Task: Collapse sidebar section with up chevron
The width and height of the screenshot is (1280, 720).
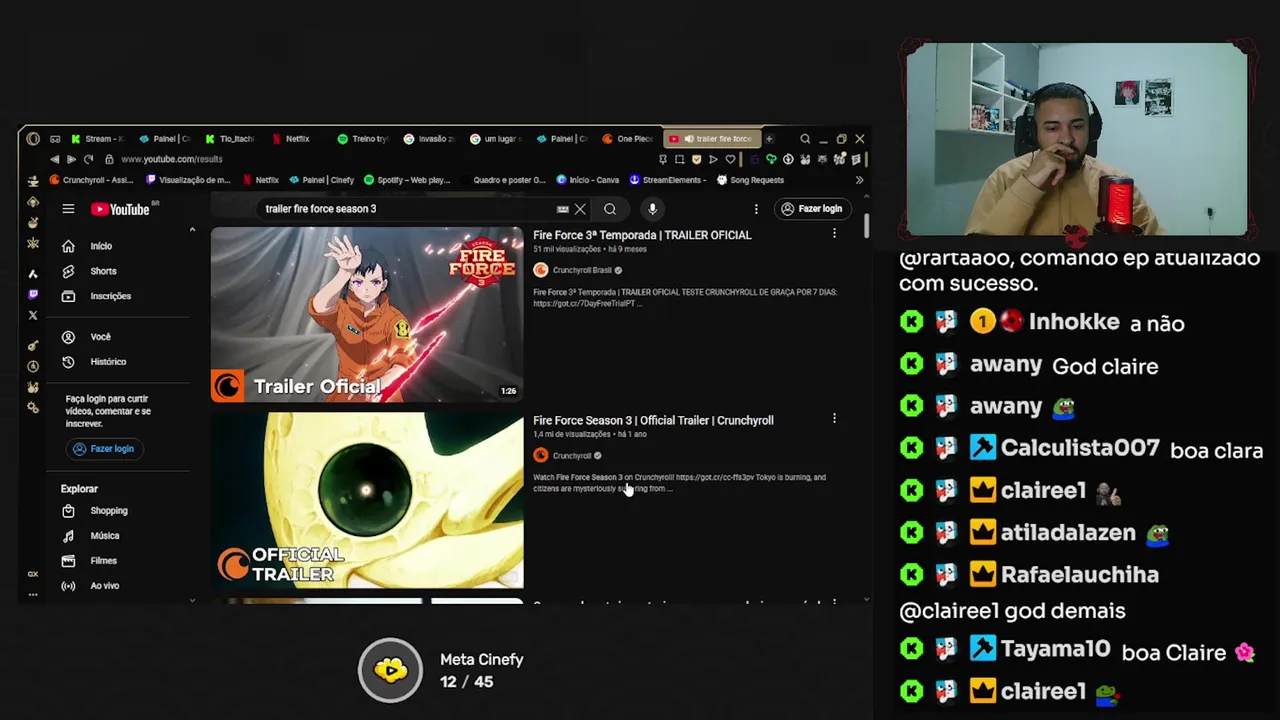Action: click(x=192, y=230)
